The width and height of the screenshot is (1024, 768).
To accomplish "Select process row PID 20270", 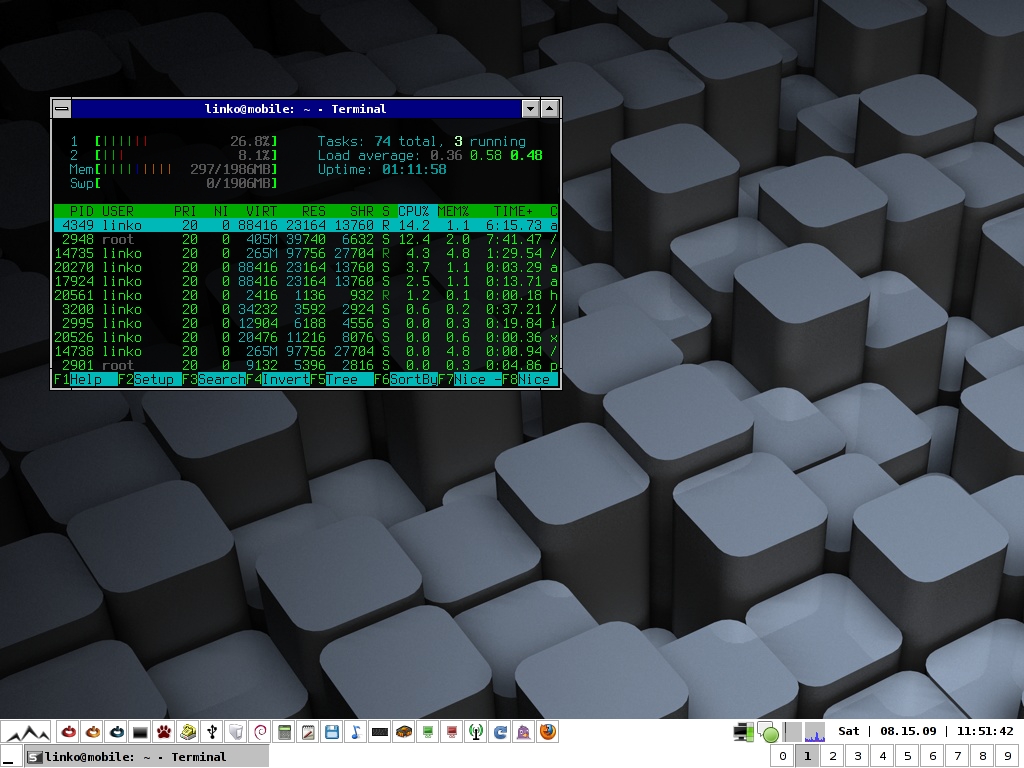I will click(306, 267).
